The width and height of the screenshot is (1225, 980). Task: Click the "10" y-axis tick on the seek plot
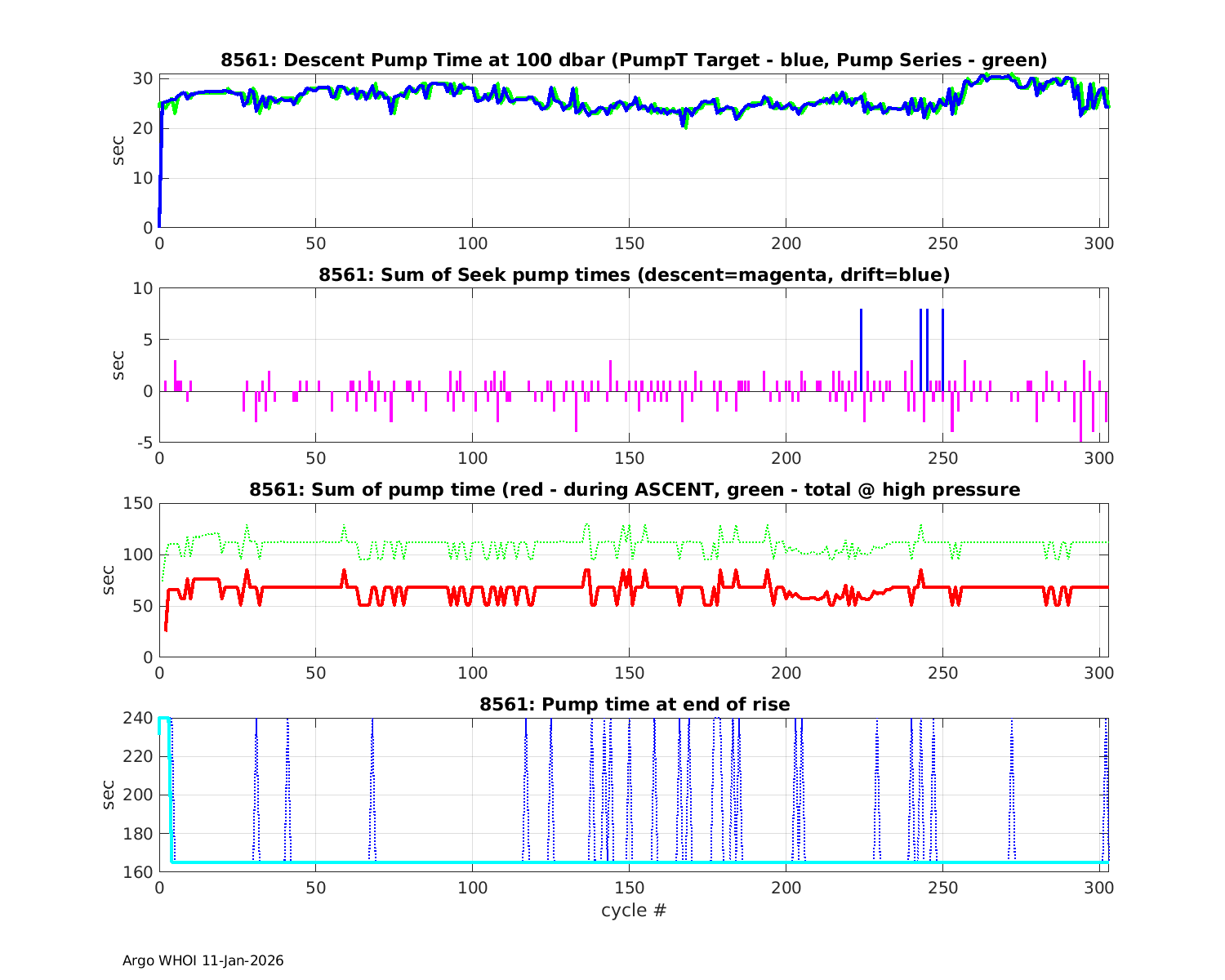[x=143, y=289]
